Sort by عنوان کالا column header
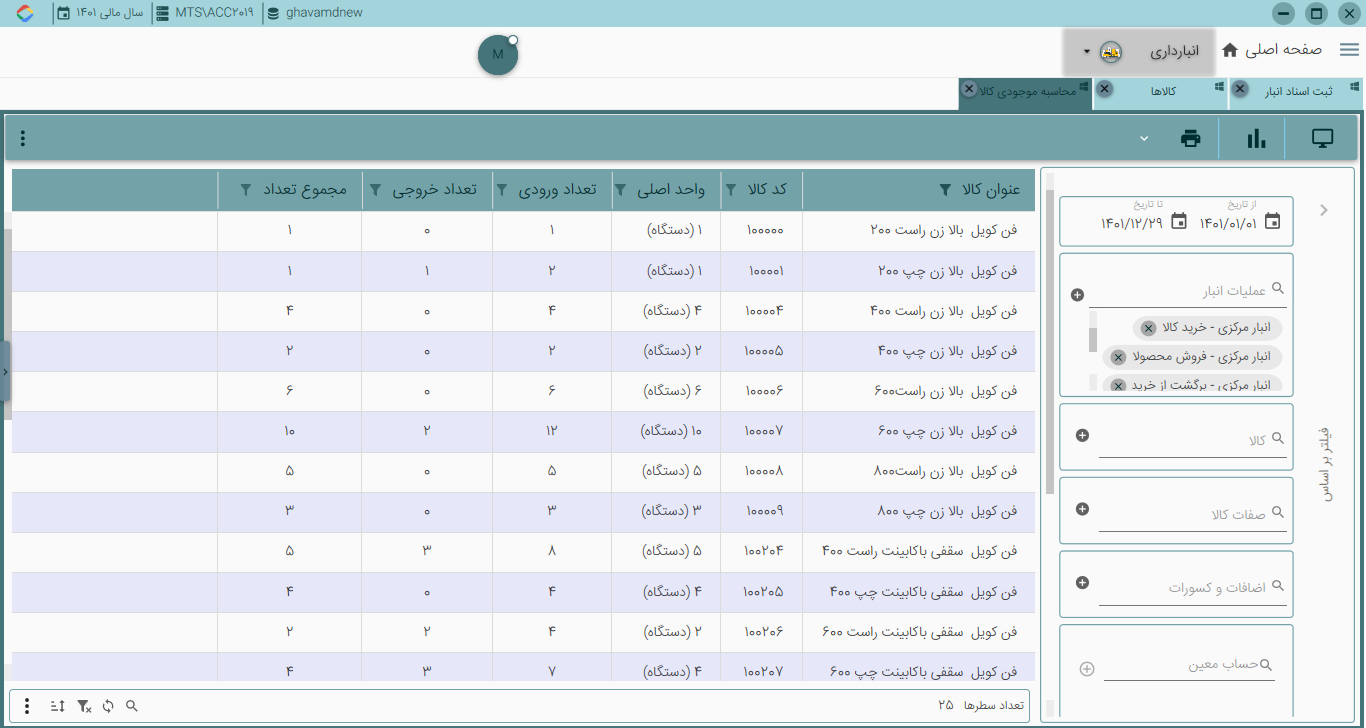Viewport: 1366px width, 728px height. (x=991, y=190)
